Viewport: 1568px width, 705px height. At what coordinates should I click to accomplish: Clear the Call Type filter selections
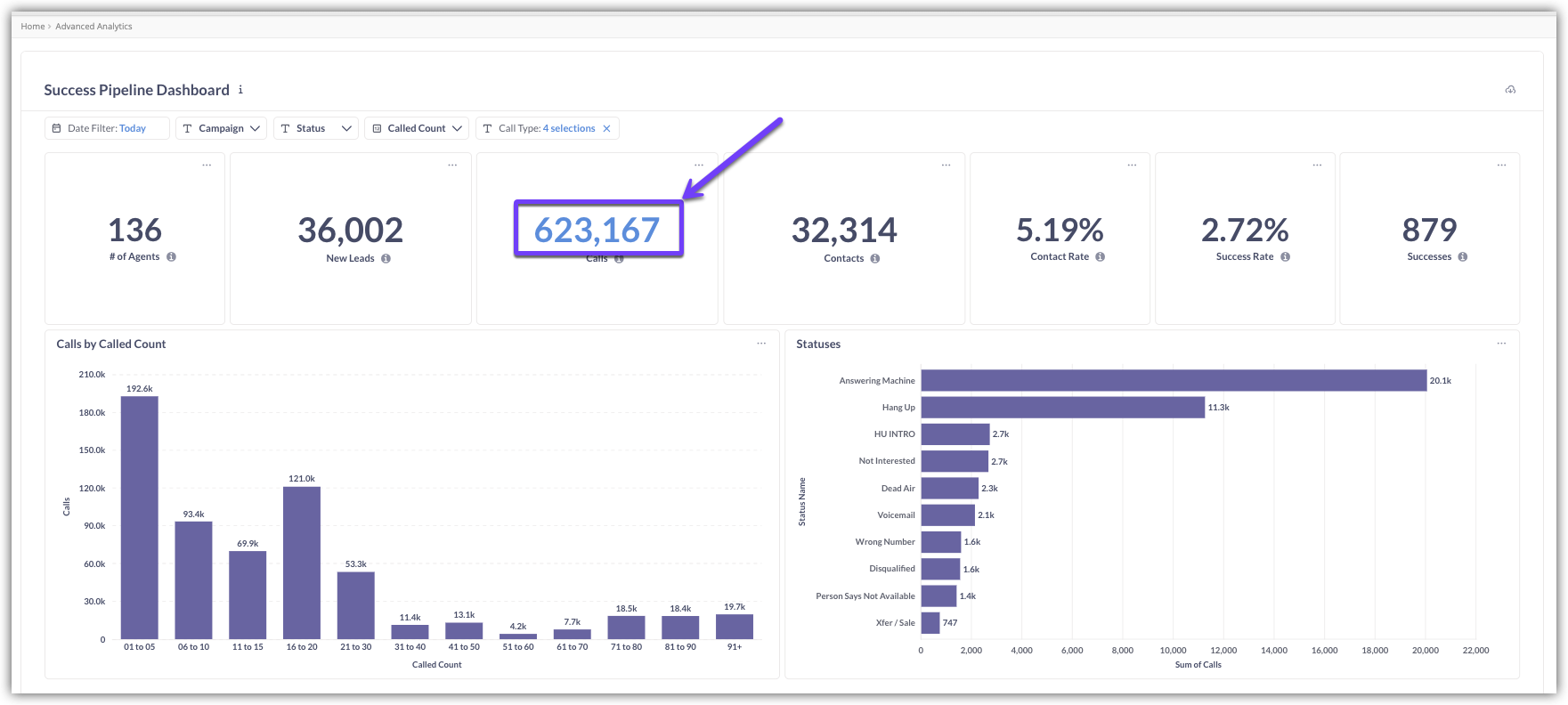pyautogui.click(x=606, y=128)
